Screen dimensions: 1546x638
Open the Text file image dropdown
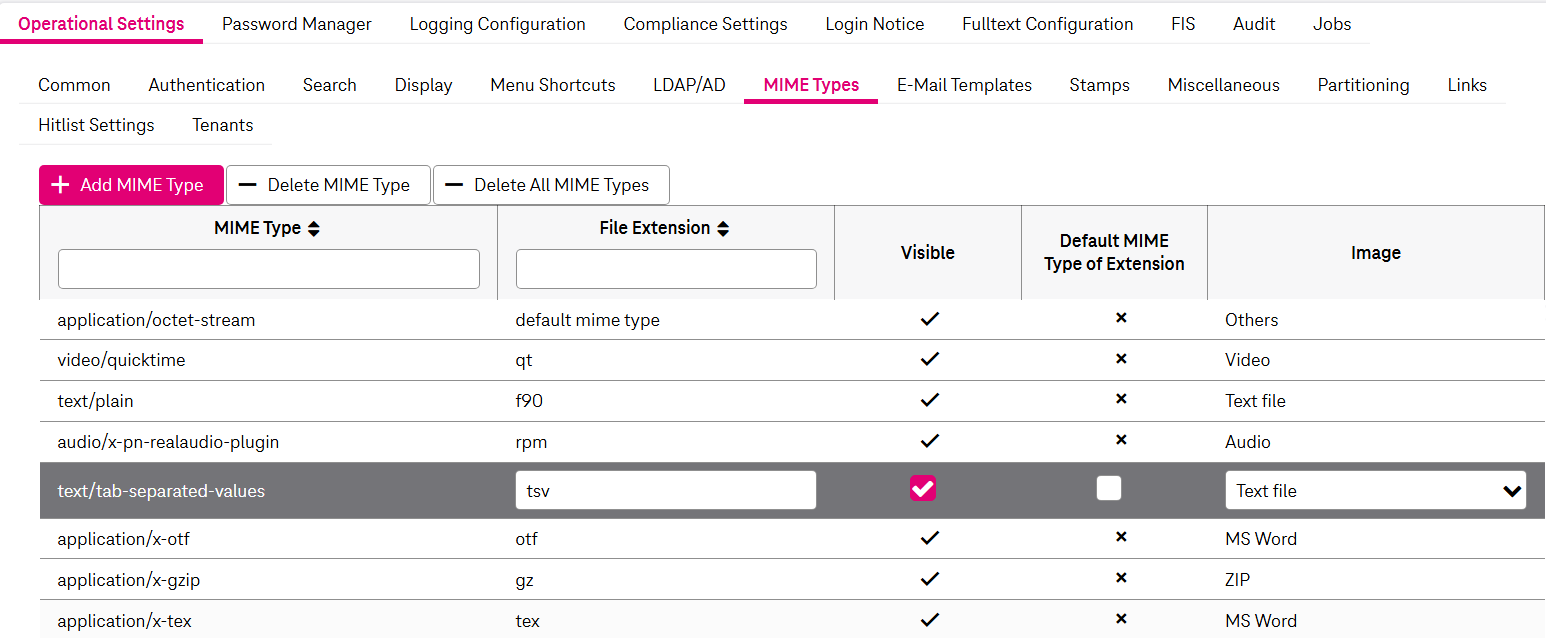point(1375,490)
